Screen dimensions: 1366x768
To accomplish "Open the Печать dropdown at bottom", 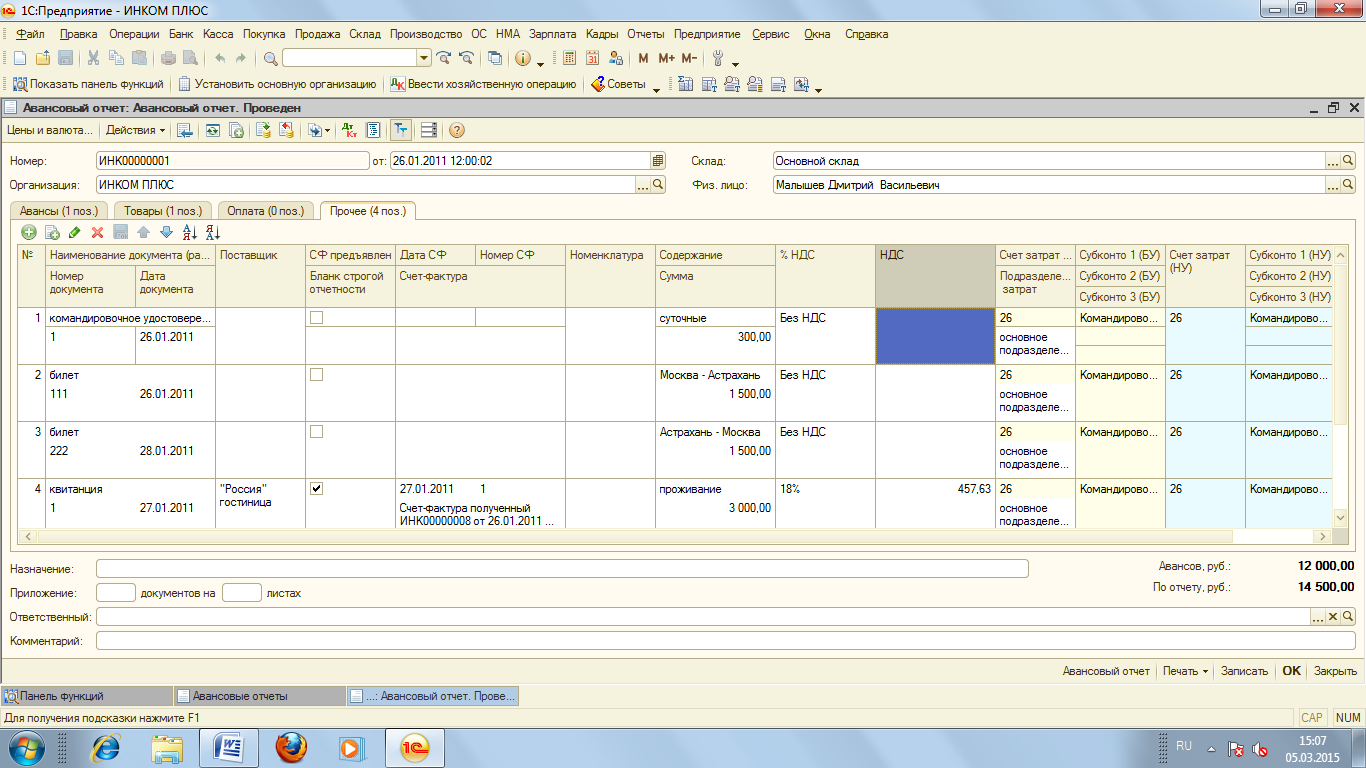I will [x=1186, y=671].
